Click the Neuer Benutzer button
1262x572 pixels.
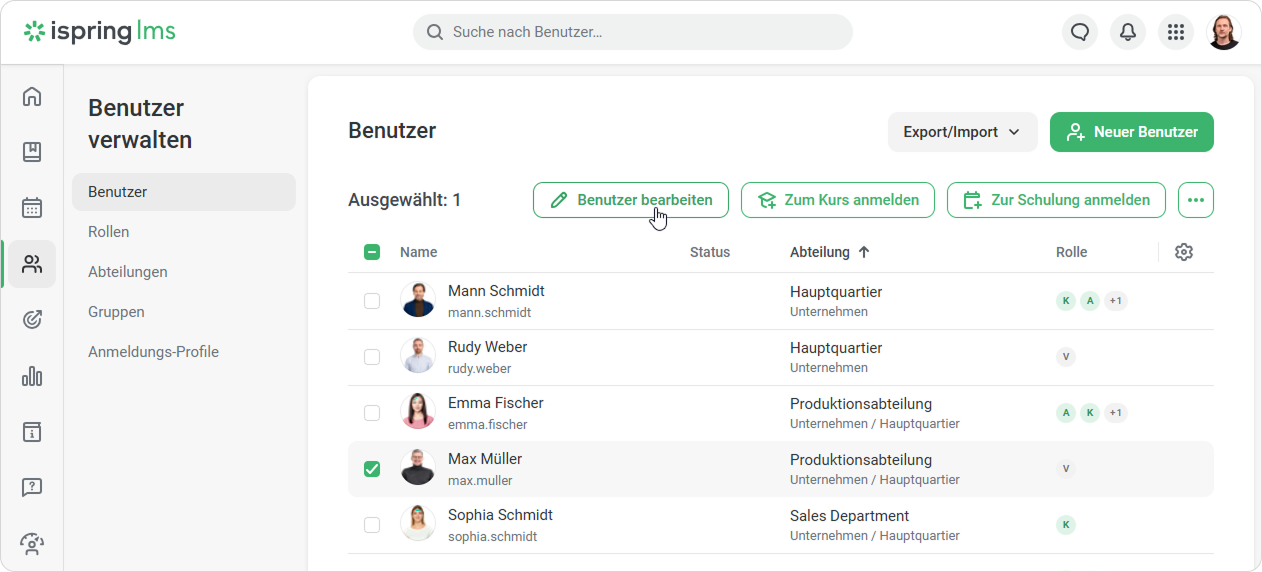tap(1131, 132)
